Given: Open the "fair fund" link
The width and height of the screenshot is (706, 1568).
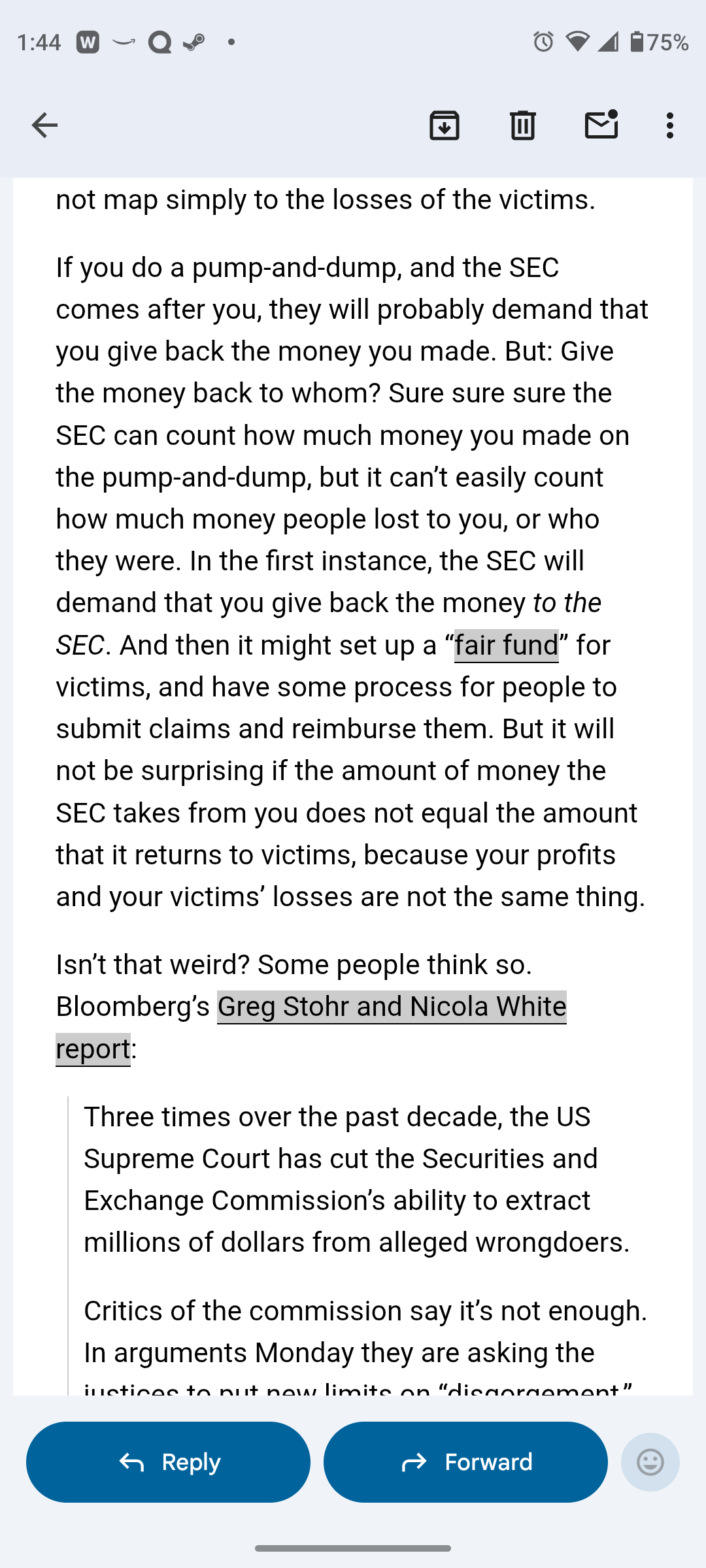Looking at the screenshot, I should [x=507, y=645].
